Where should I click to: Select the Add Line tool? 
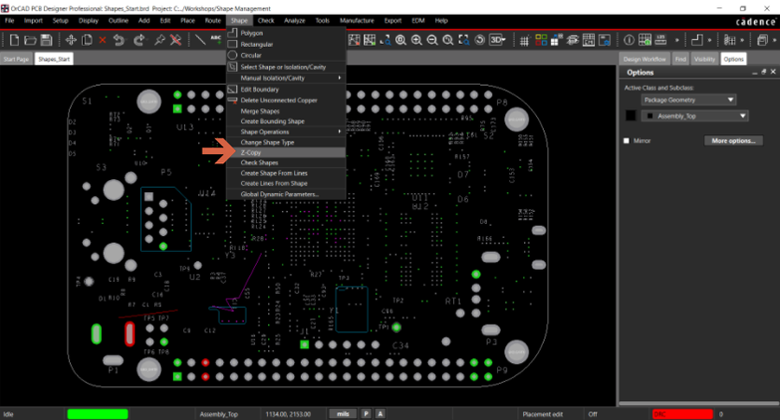[200, 40]
